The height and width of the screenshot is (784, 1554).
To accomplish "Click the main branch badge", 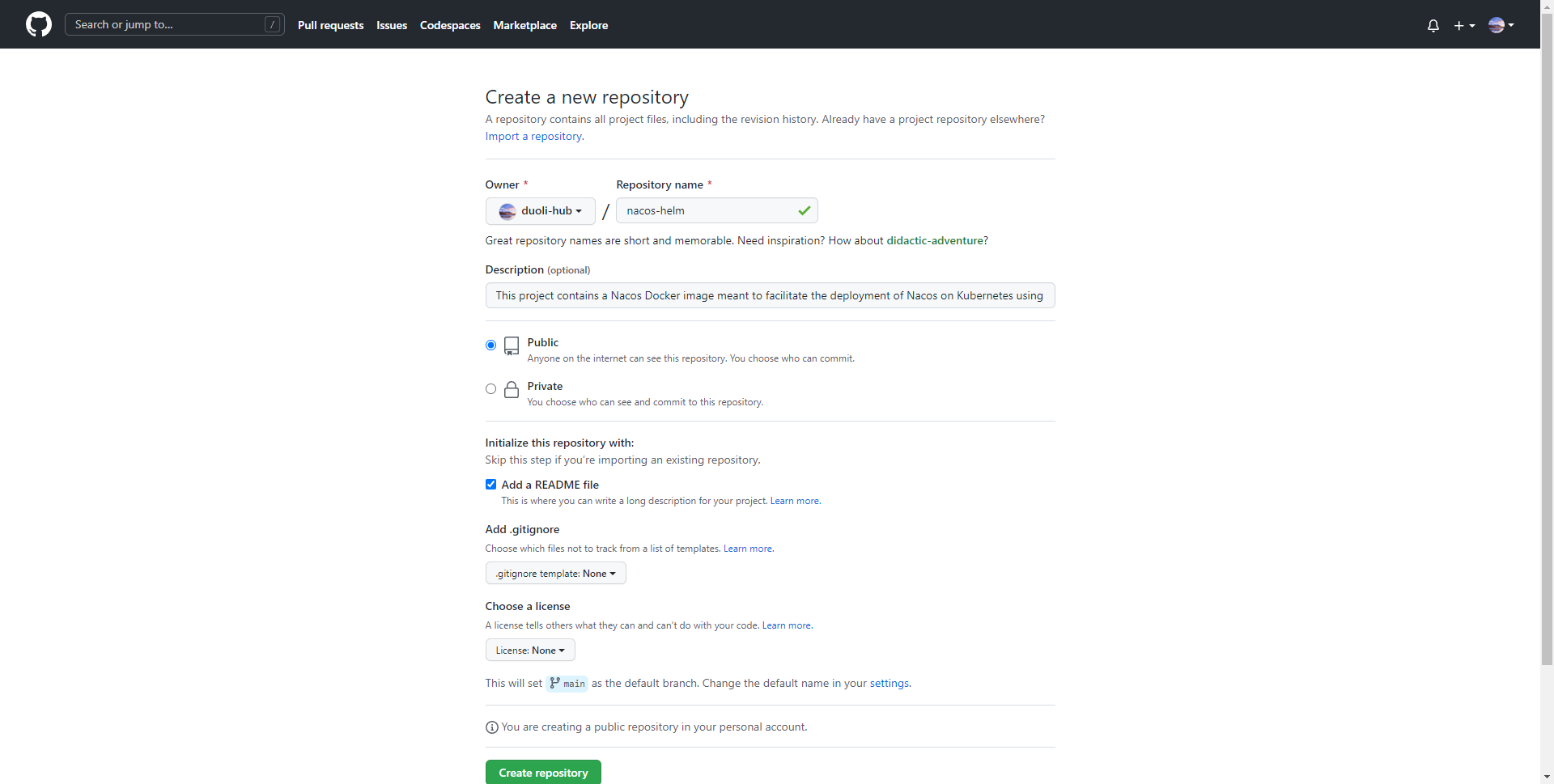I will pyautogui.click(x=567, y=683).
